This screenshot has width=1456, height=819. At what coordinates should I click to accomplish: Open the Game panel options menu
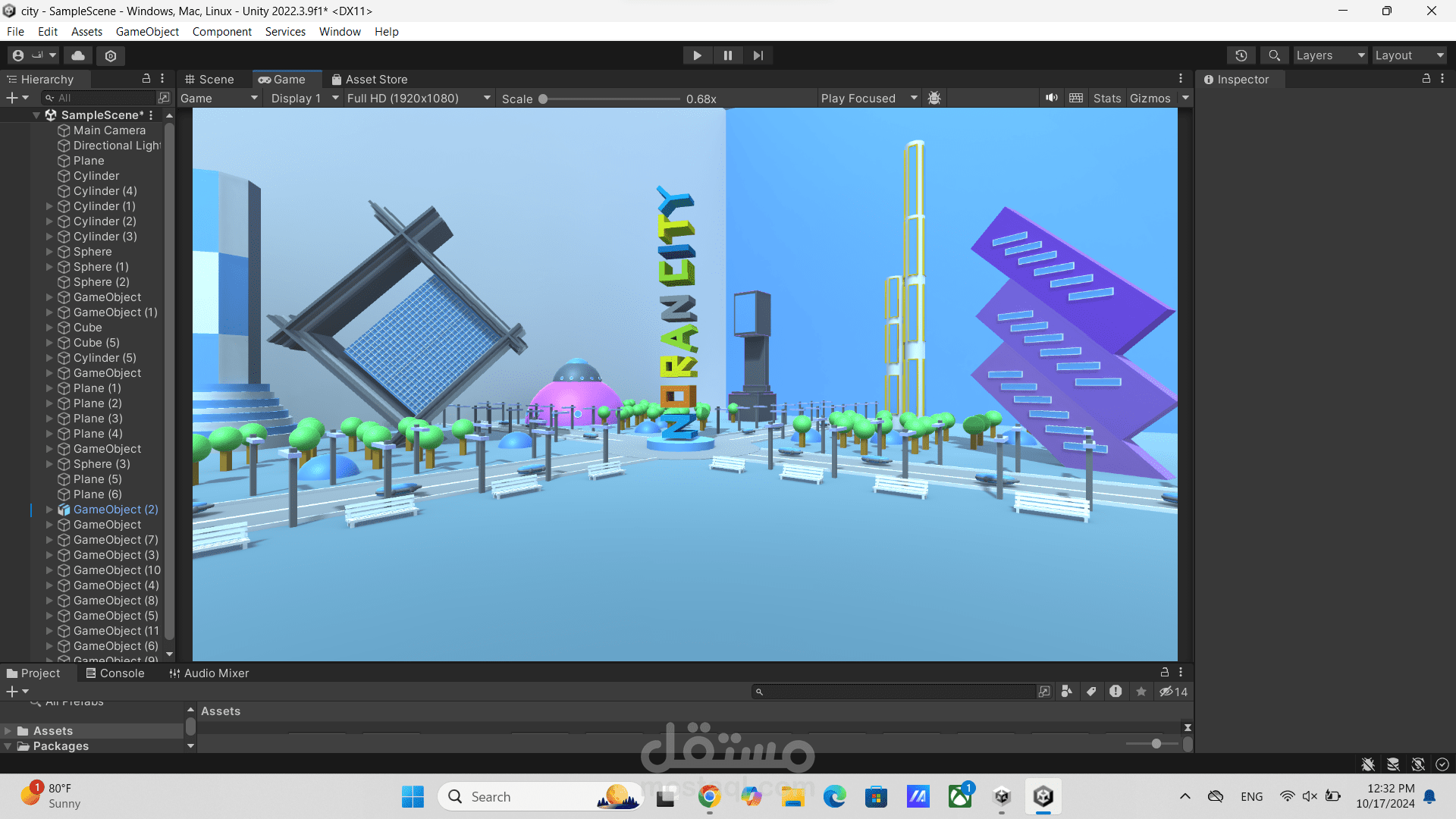click(x=1181, y=78)
